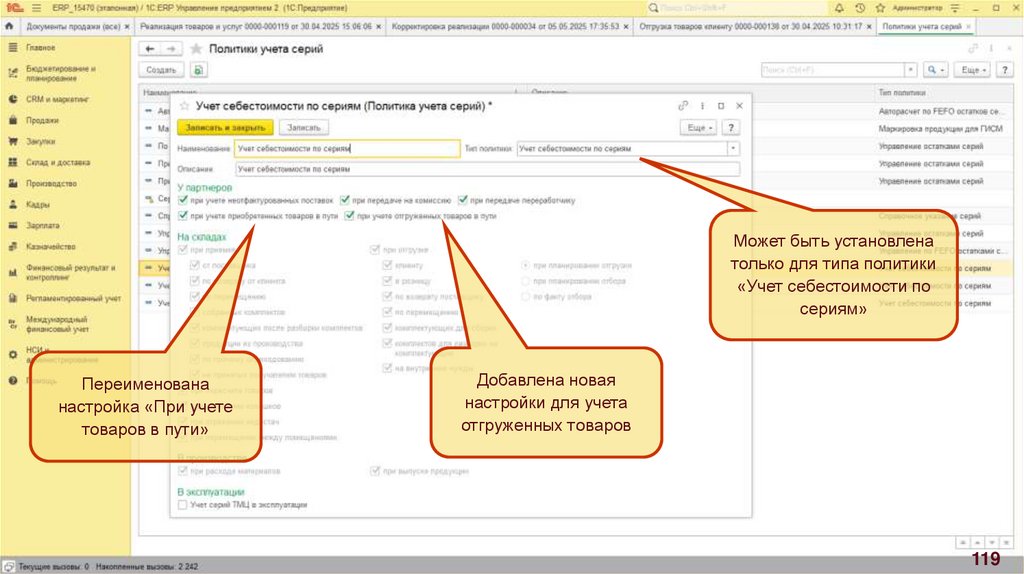
Task: Open the main hamburger menu in title bar
Action: [x=37, y=7]
